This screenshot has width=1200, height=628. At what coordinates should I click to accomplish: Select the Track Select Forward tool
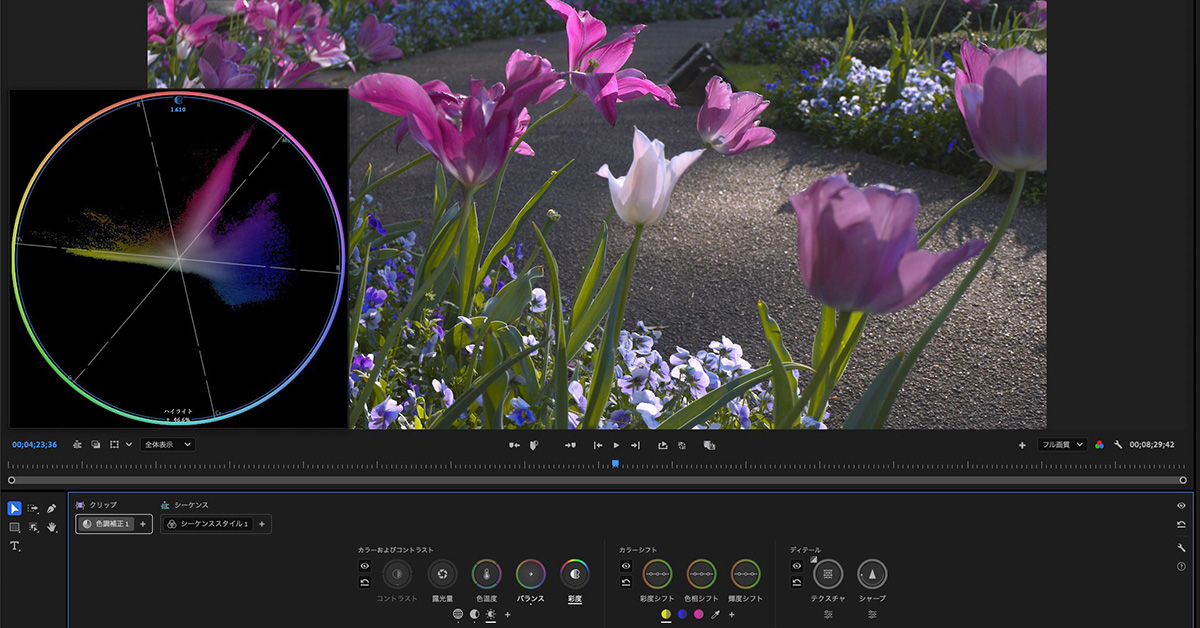[33, 508]
